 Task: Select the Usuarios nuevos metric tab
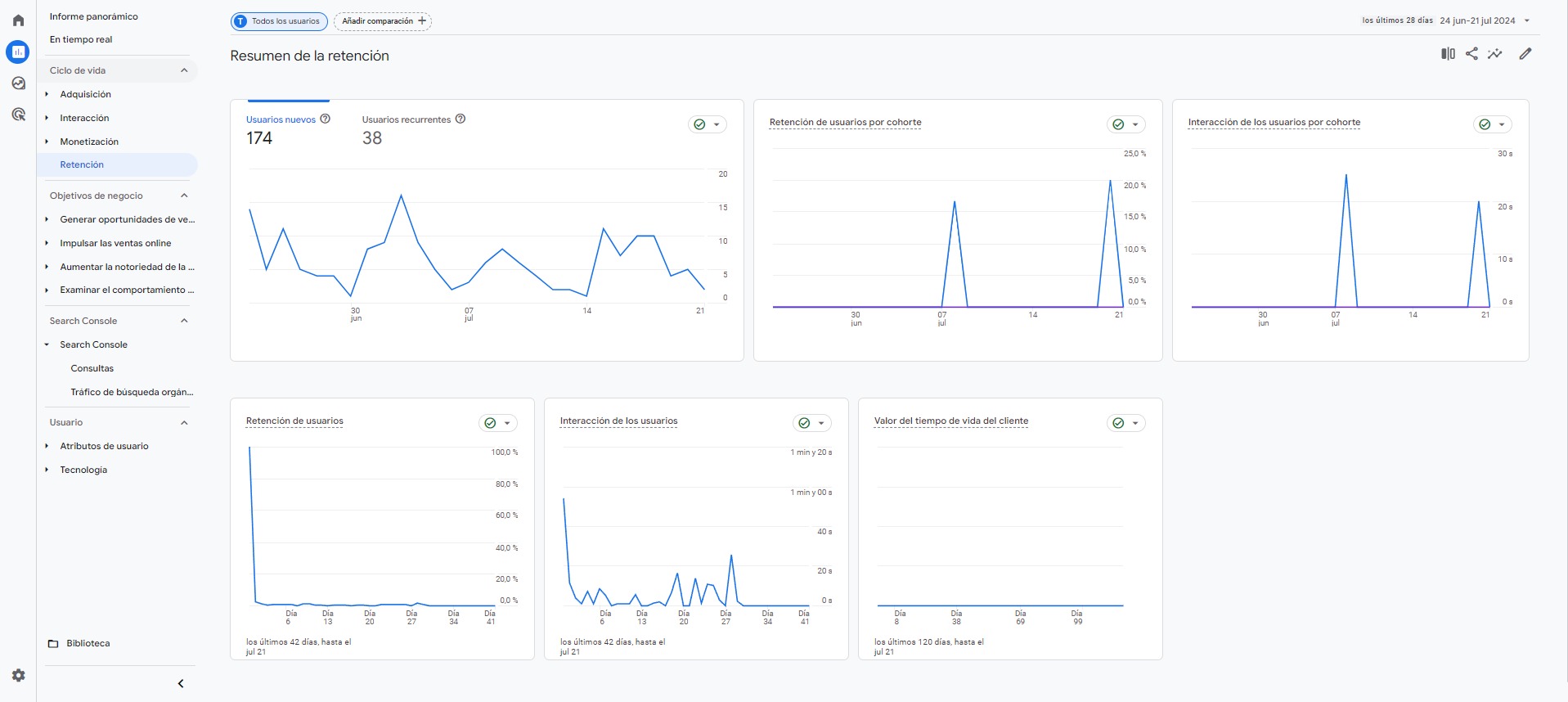tap(281, 119)
